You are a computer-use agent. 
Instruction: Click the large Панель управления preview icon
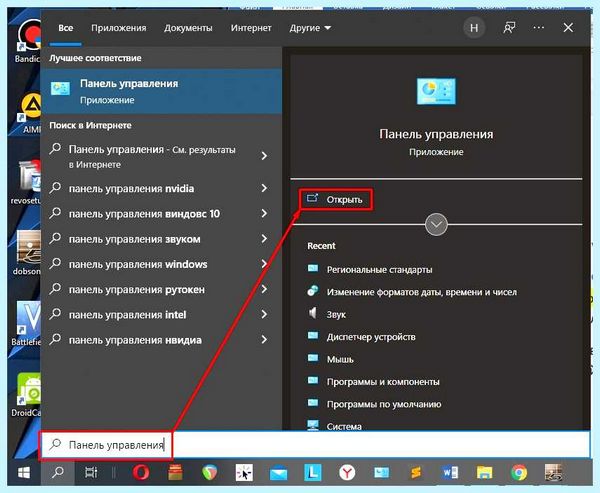pyautogui.click(x=436, y=91)
